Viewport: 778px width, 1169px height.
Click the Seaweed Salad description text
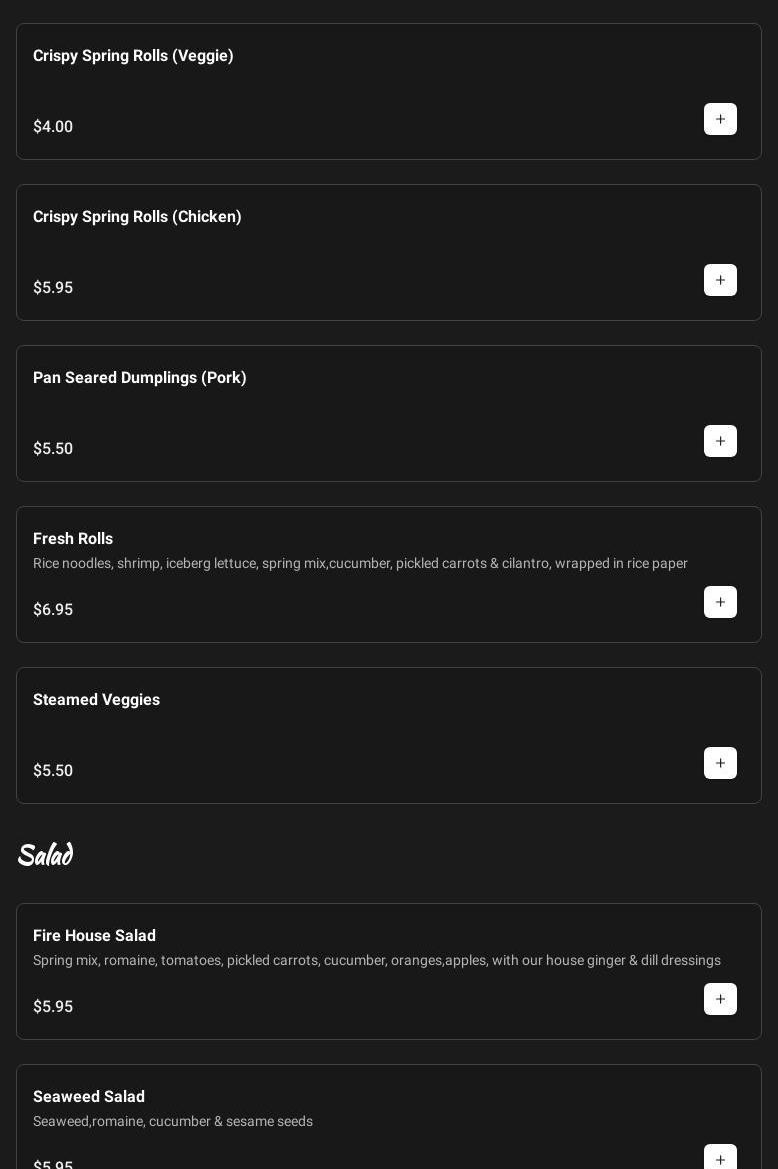pyautogui.click(x=173, y=1121)
